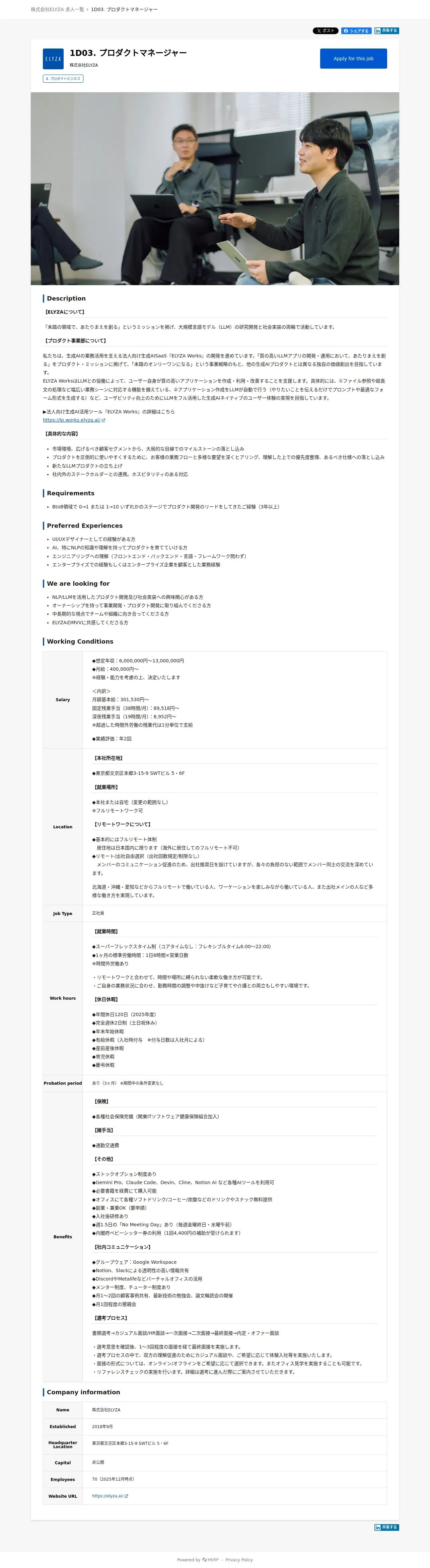Post the job via the X ポスト button
This screenshot has width=430, height=1568.
click(x=325, y=30)
